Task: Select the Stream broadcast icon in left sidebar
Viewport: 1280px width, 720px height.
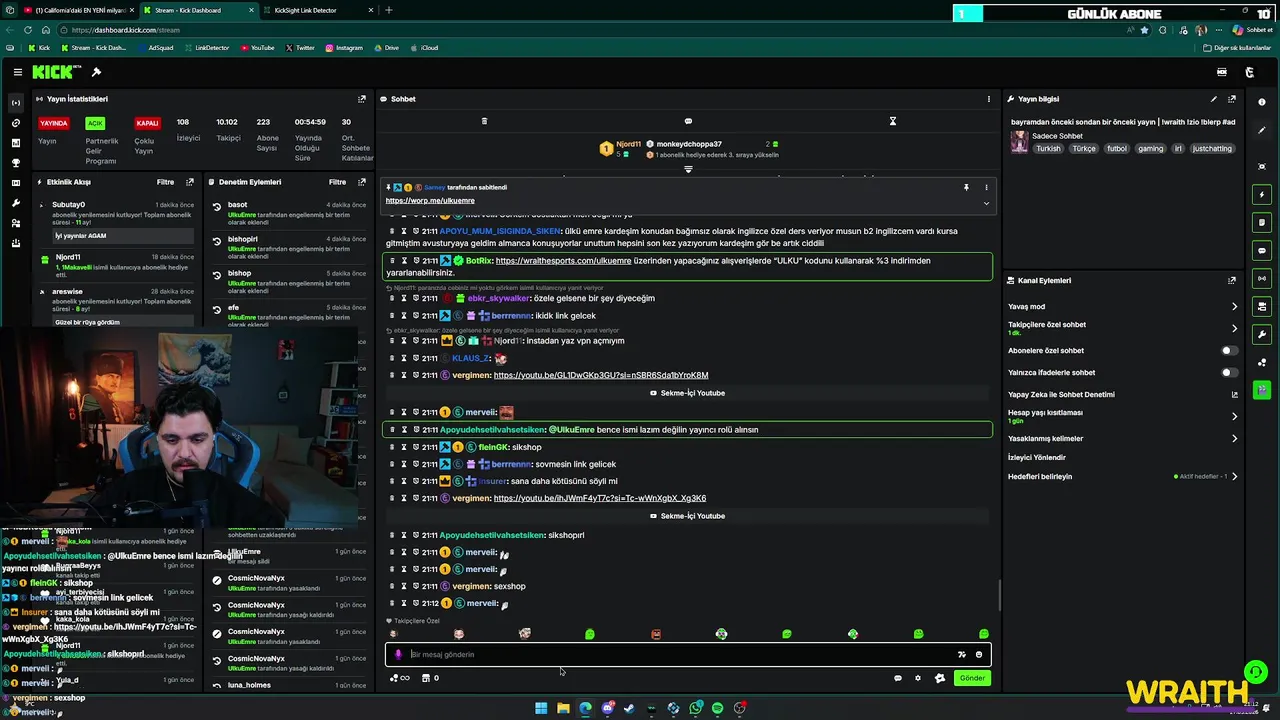Action: coord(15,103)
